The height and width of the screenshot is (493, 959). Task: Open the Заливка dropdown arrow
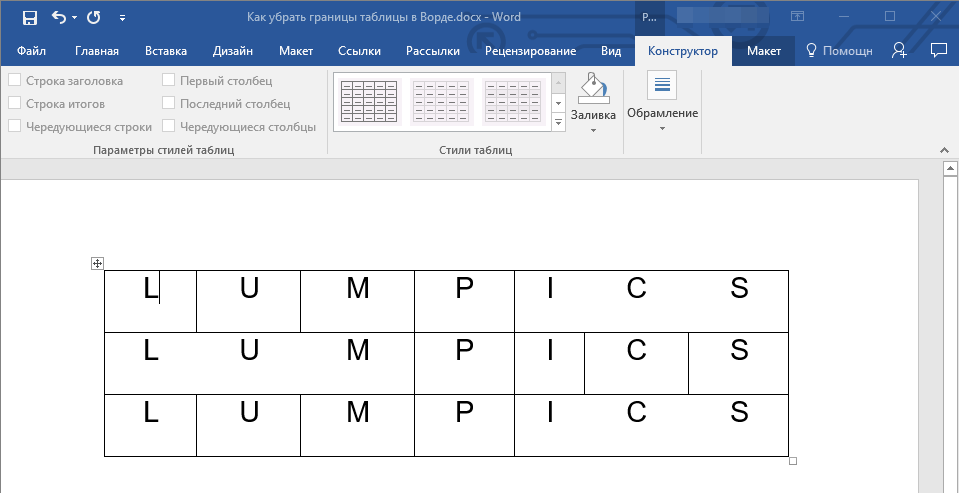592,130
